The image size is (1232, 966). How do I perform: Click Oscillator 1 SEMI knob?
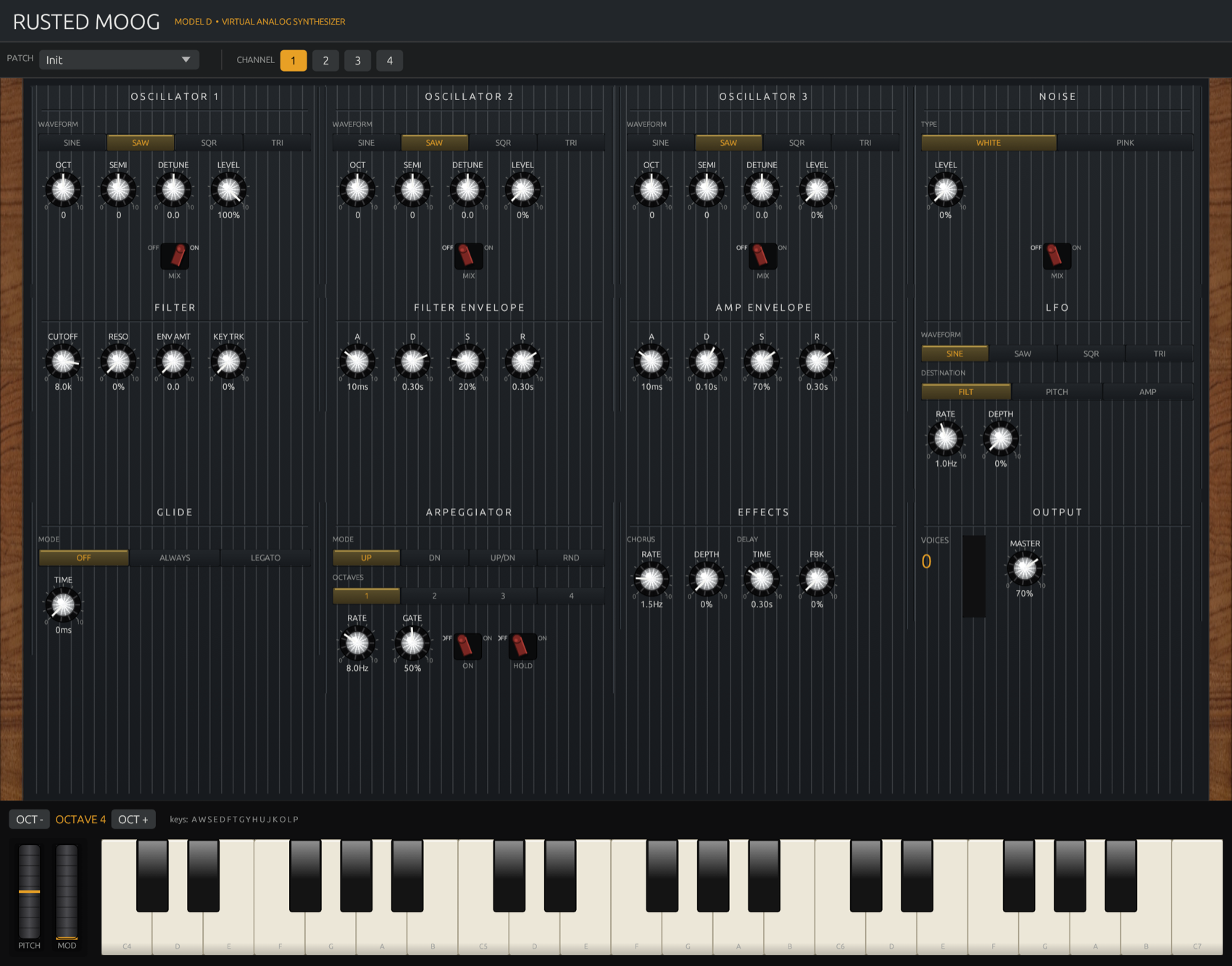[118, 190]
